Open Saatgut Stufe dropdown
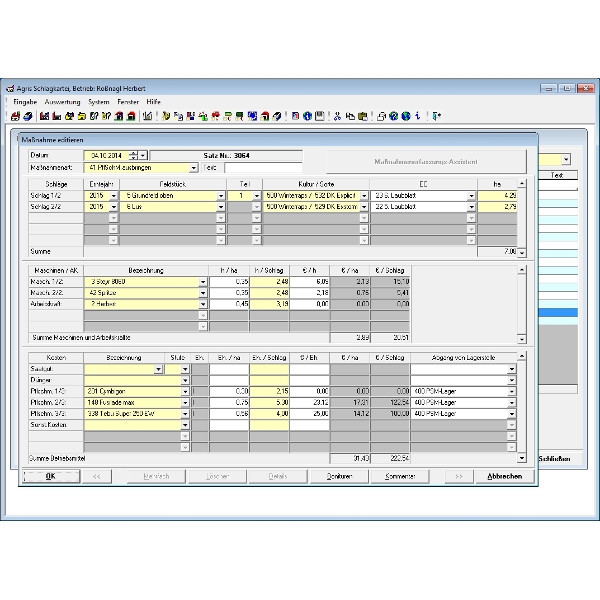Viewport: 600px width, 600px height. pos(185,369)
